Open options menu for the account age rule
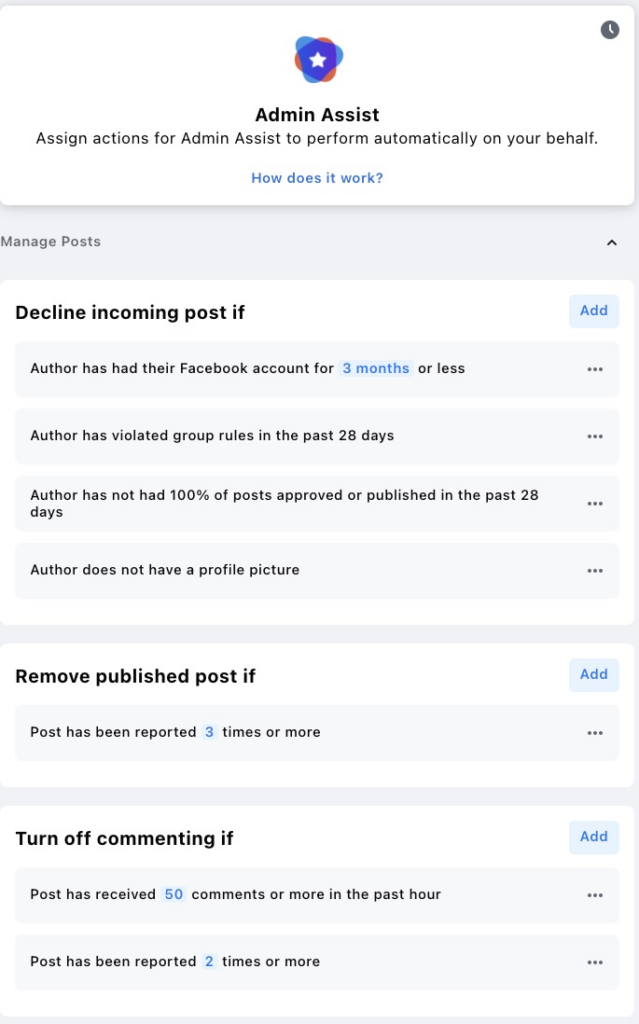Viewport: 639px width, 1024px height. click(x=595, y=368)
